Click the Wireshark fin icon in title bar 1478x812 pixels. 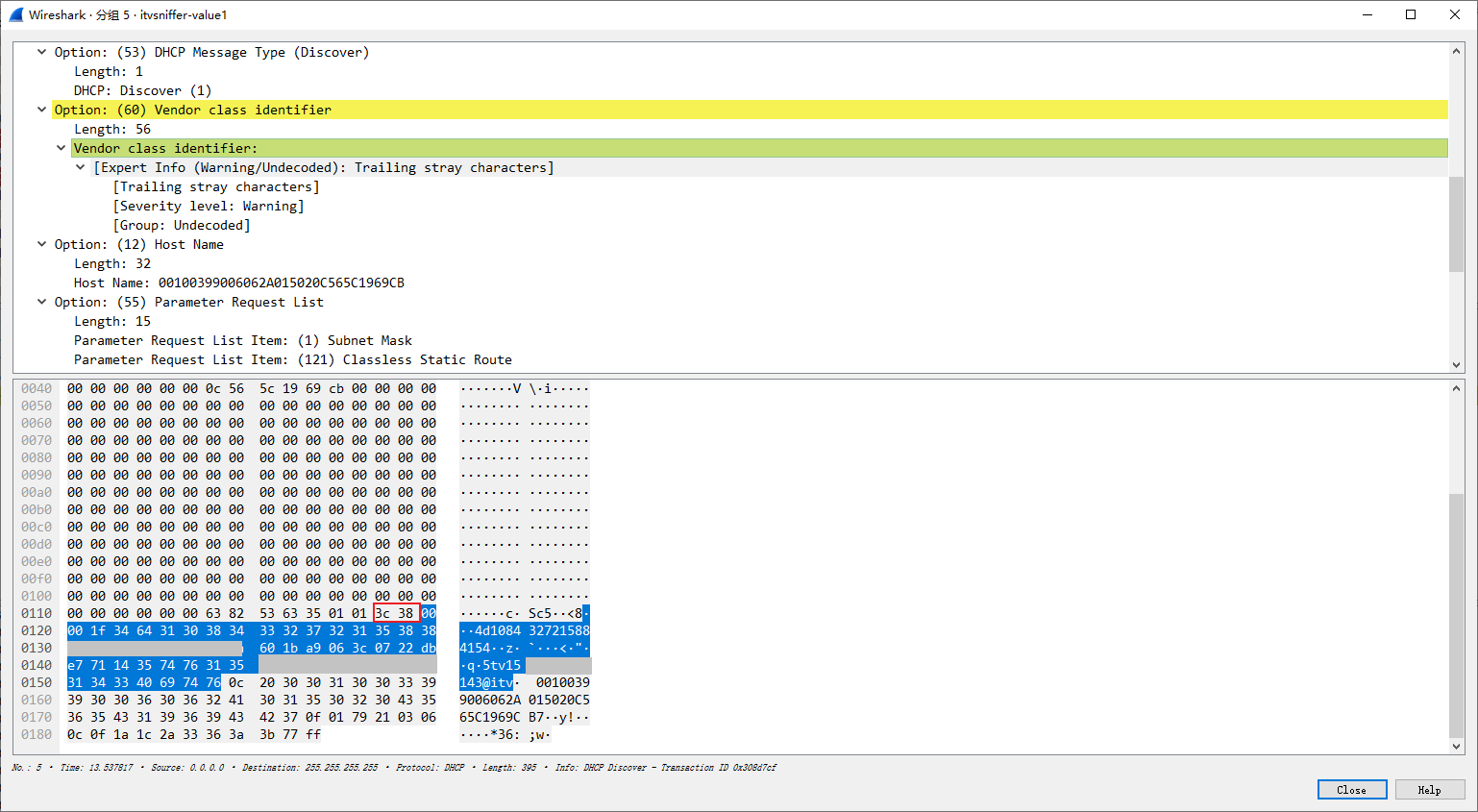[15, 14]
